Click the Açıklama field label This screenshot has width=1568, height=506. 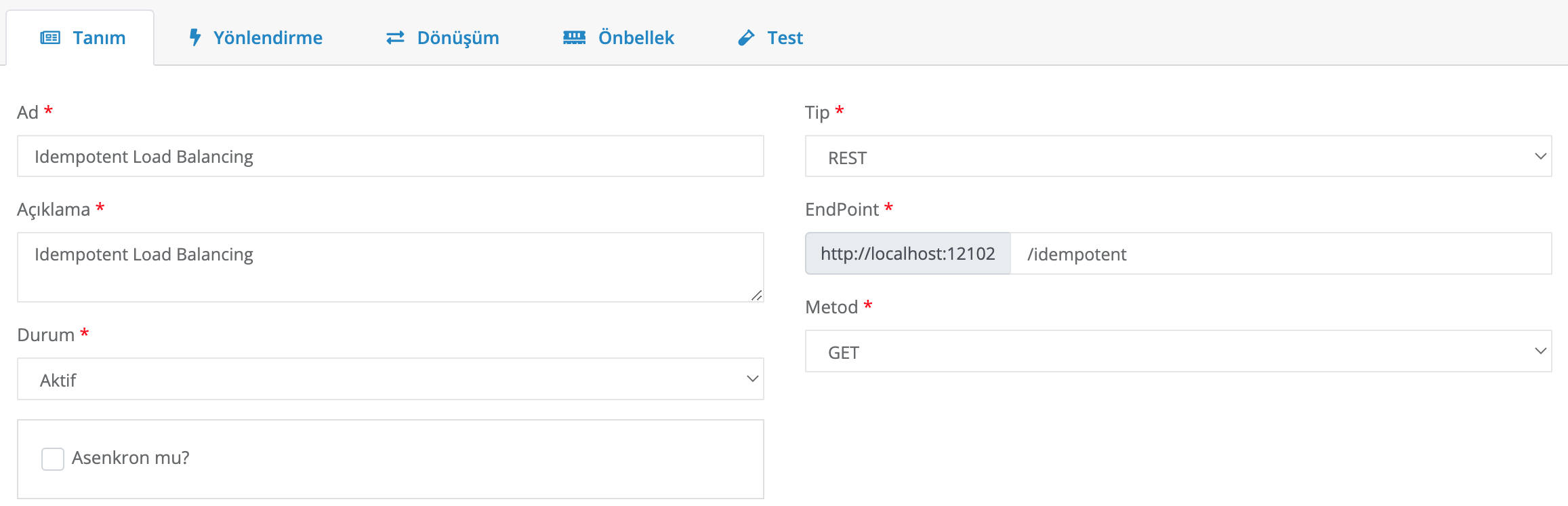click(x=54, y=210)
